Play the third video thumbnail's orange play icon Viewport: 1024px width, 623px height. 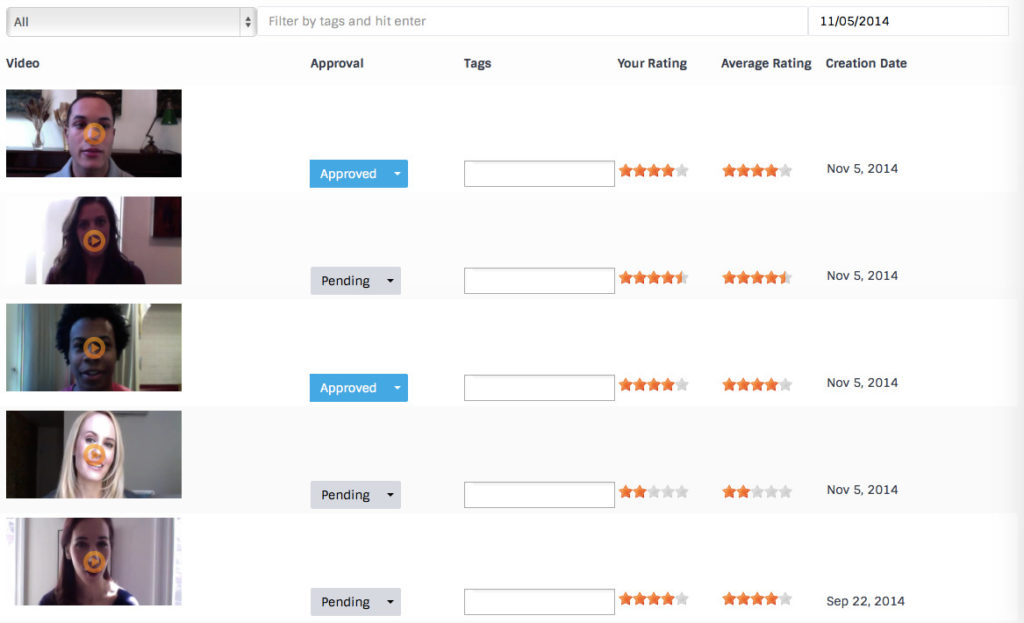click(x=94, y=348)
